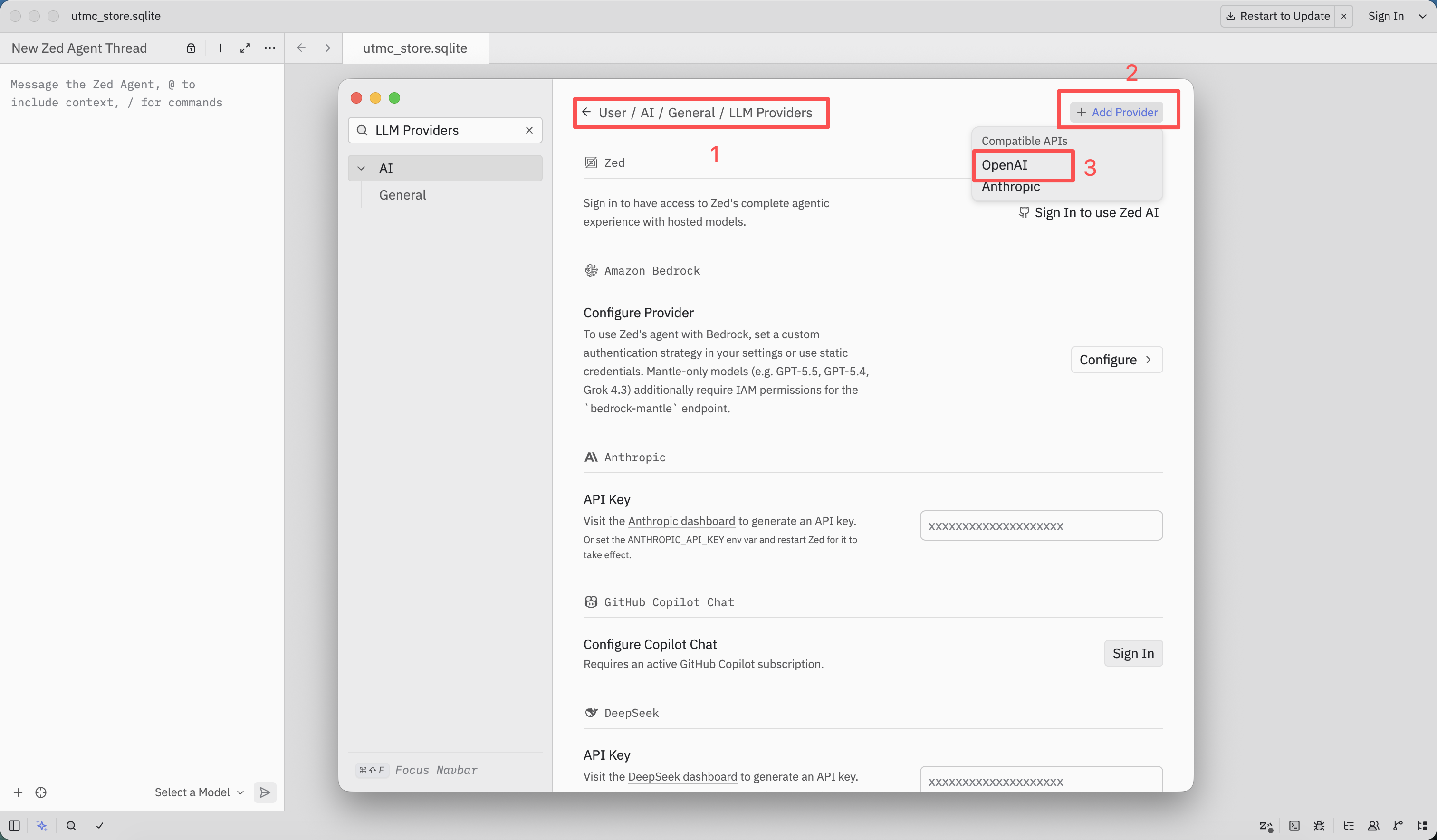Open the outline panel in status bar
Screen dimensions: 1437x840
[x=1348, y=825]
